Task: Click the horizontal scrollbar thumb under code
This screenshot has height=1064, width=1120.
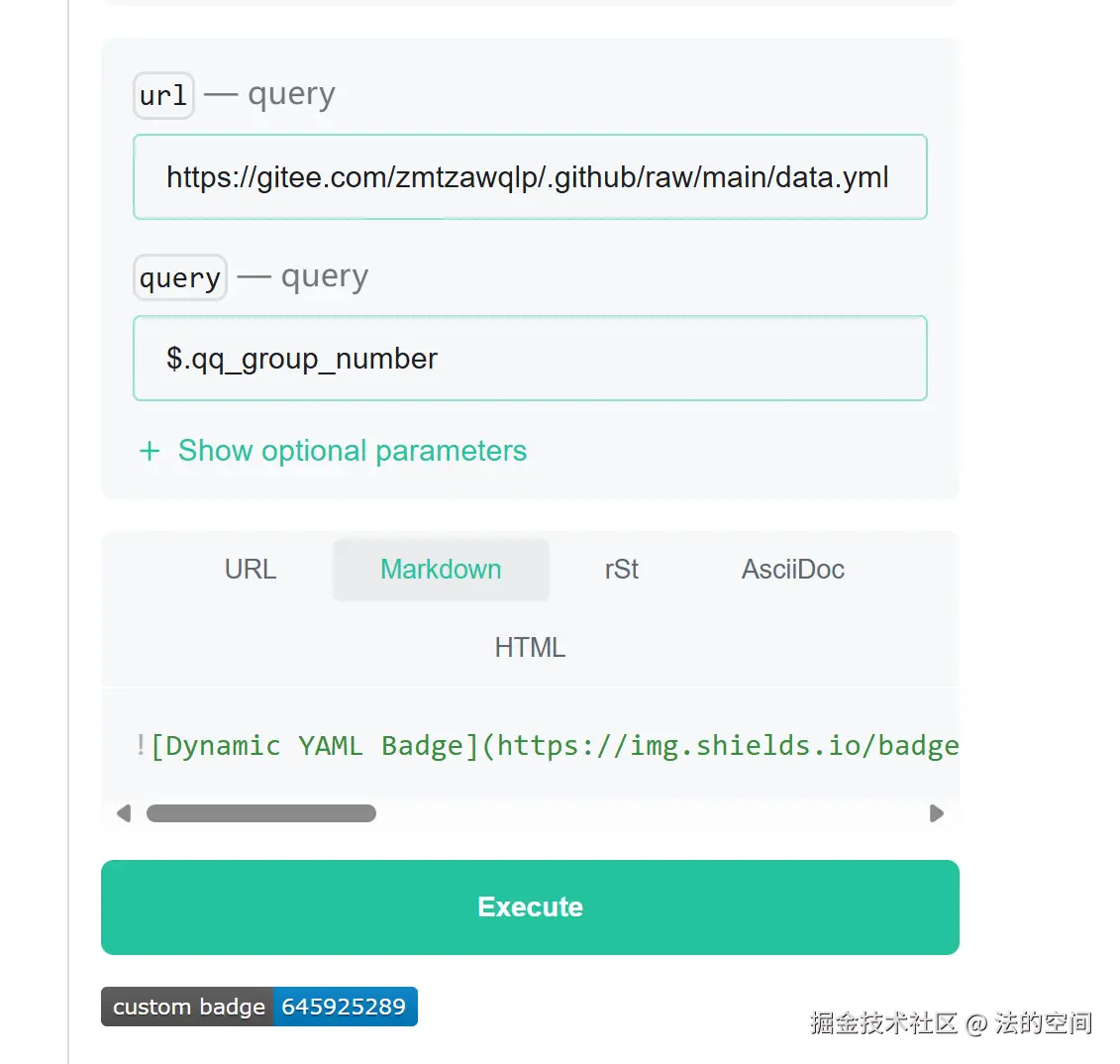Action: point(261,813)
